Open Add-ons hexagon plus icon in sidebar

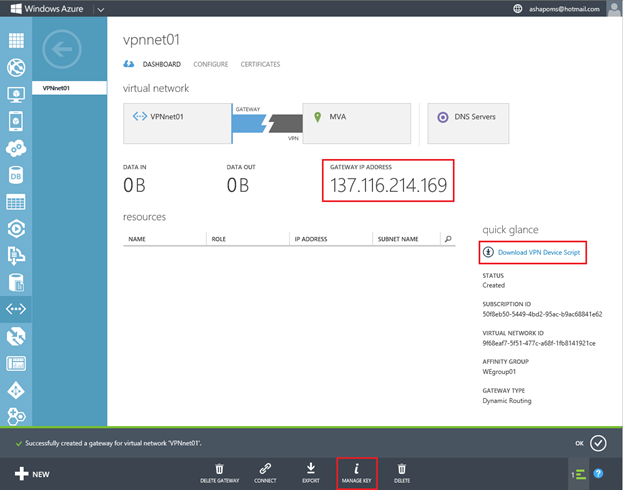pyautogui.click(x=16, y=416)
